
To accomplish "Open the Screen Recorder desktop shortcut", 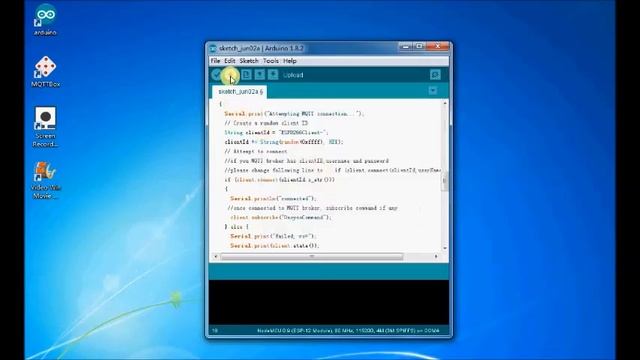I will pos(45,127).
